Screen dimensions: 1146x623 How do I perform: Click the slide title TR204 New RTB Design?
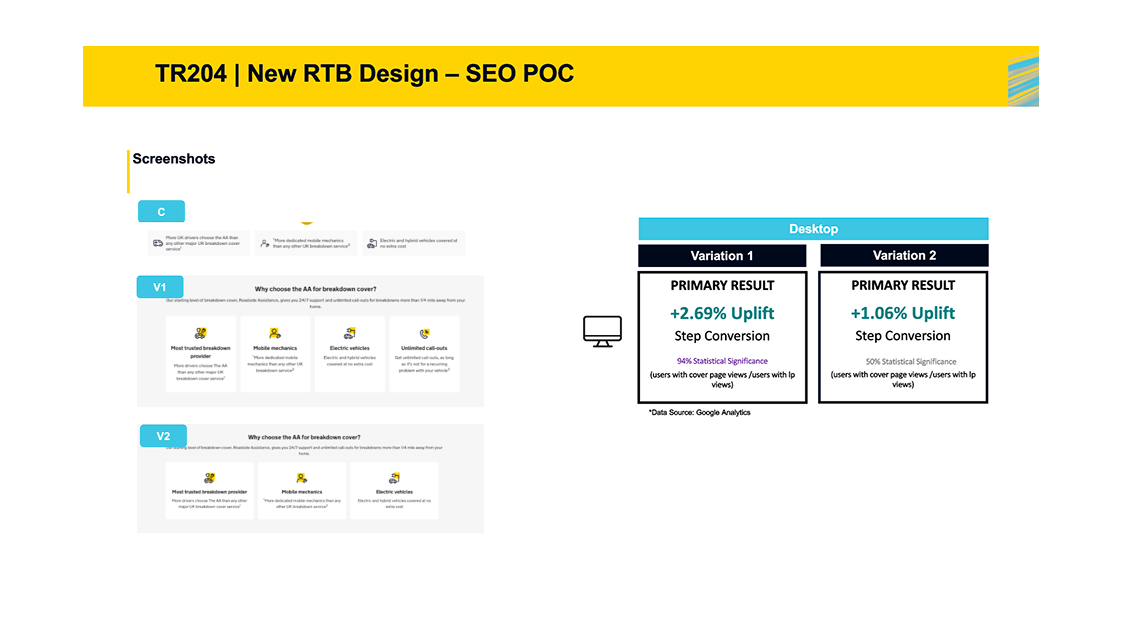click(x=364, y=74)
